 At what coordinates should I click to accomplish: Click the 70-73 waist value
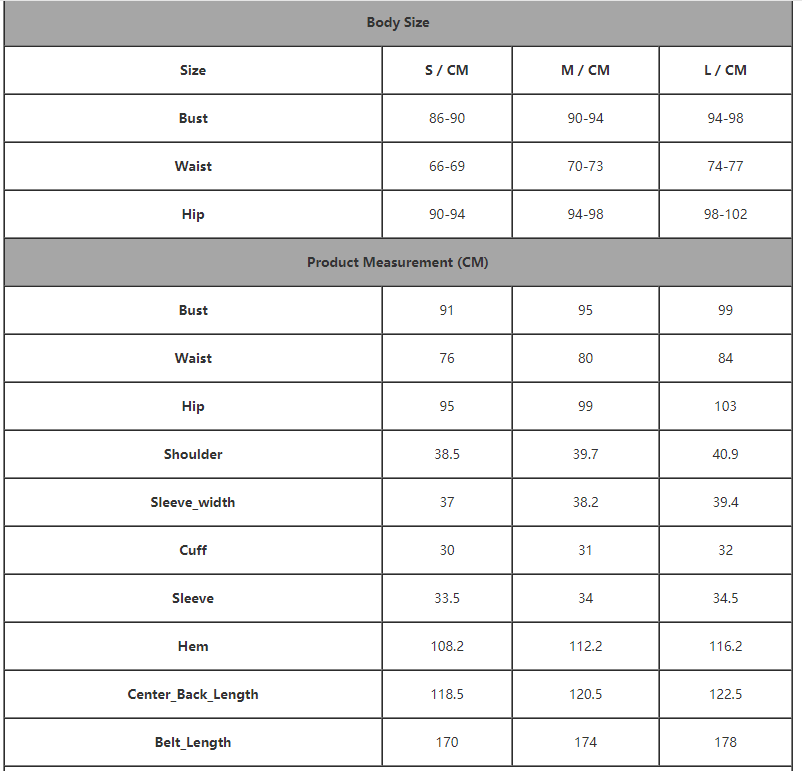pyautogui.click(x=585, y=166)
